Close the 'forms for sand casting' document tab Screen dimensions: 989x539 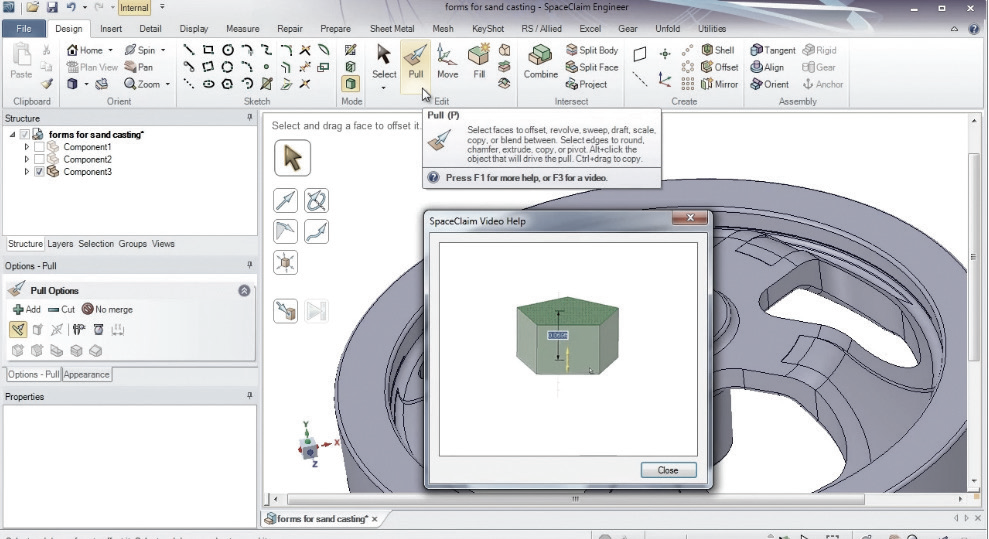click(374, 519)
